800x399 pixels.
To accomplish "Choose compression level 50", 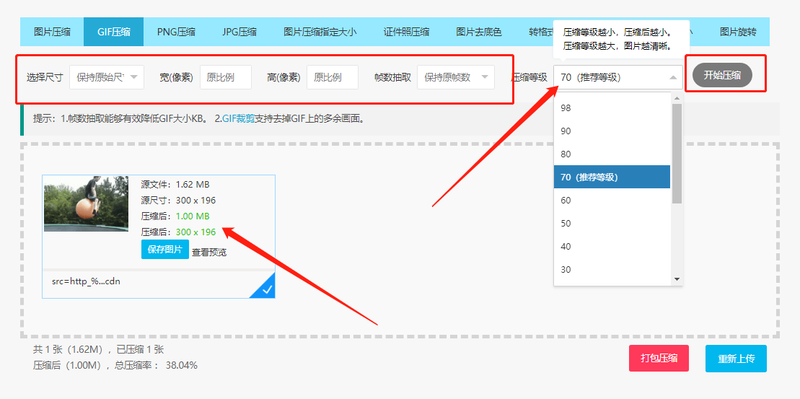I will tap(612, 223).
